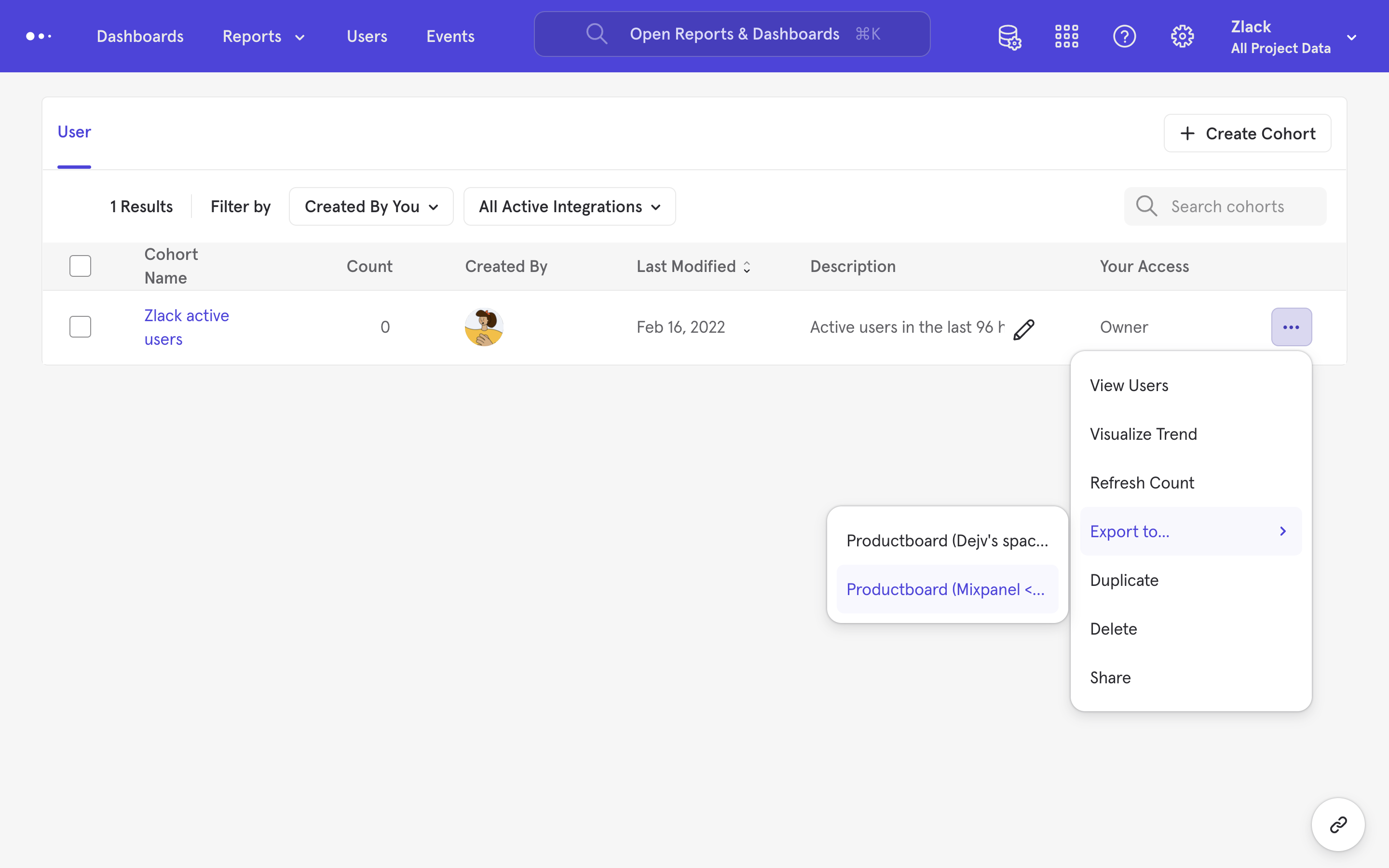Screen dimensions: 1389x868
Task: Choose Productboard (Mixpanel) export target
Action: 946,588
